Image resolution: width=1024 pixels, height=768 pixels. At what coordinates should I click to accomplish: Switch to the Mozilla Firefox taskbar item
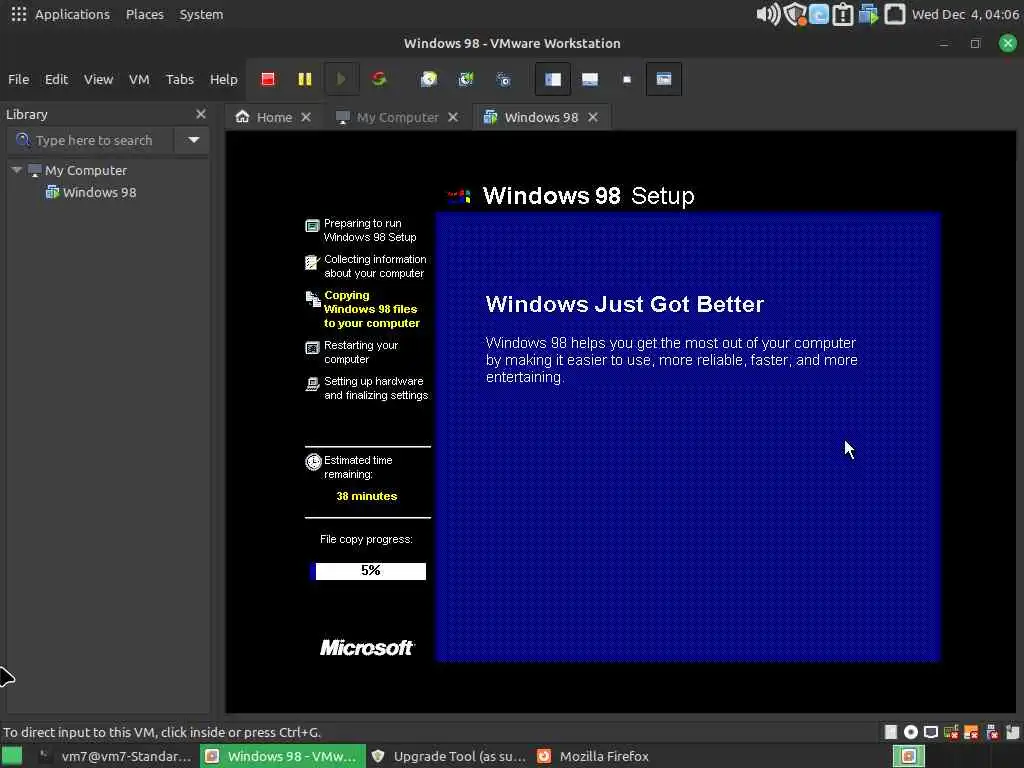[x=593, y=756]
